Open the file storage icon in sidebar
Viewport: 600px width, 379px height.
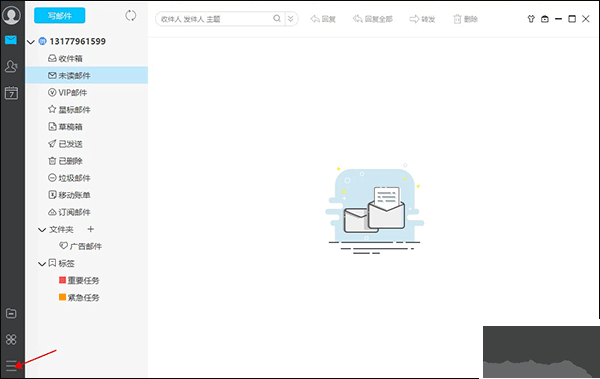pos(11,314)
